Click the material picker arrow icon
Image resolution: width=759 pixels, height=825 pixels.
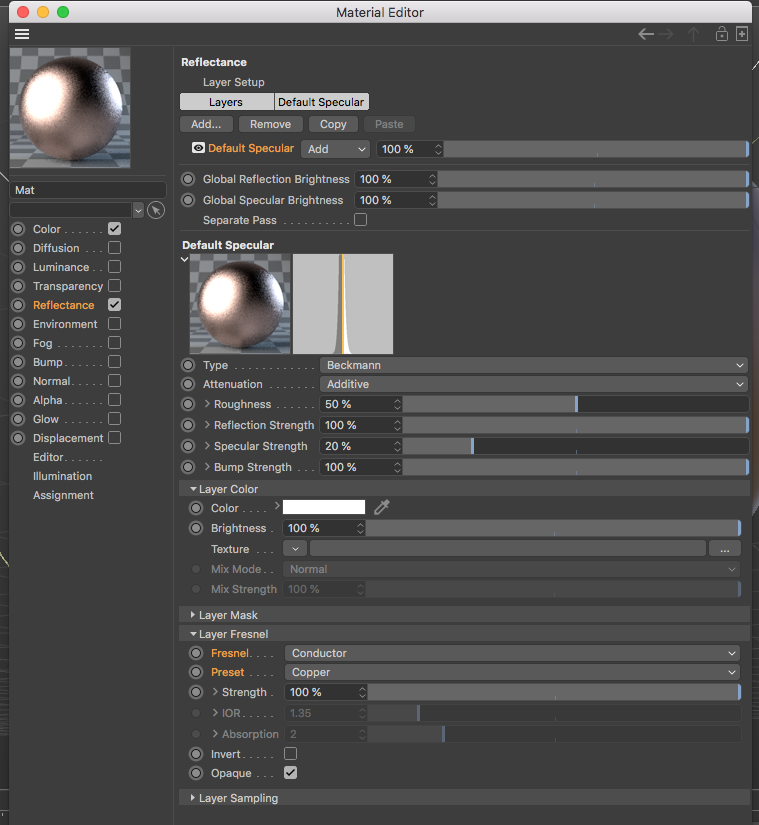click(x=155, y=210)
